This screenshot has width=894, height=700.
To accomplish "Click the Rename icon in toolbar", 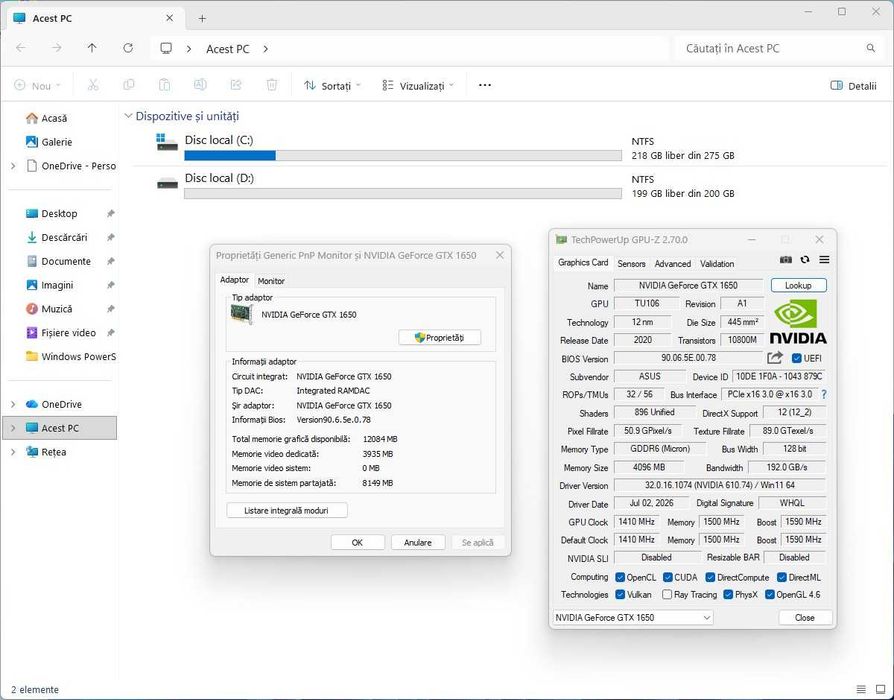I will click(200, 86).
